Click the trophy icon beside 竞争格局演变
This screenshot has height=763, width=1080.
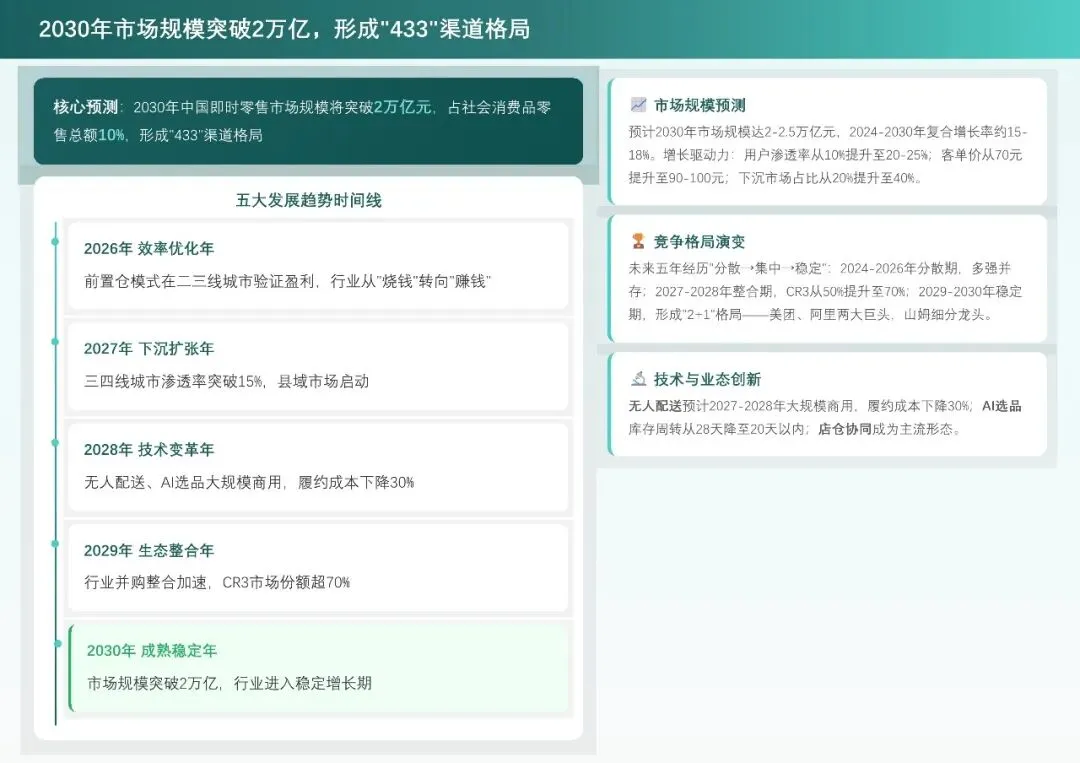pyautogui.click(x=638, y=241)
